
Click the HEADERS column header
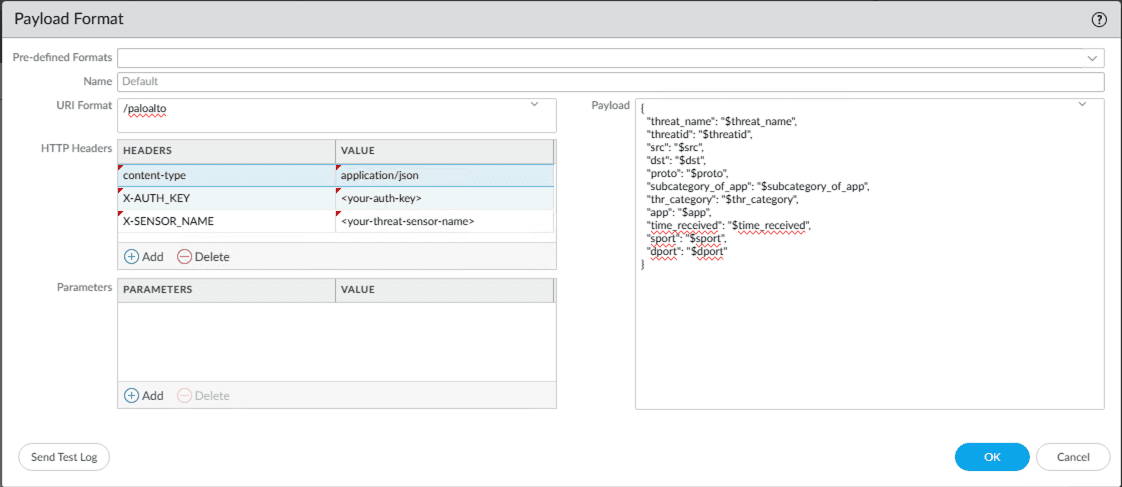(226, 151)
